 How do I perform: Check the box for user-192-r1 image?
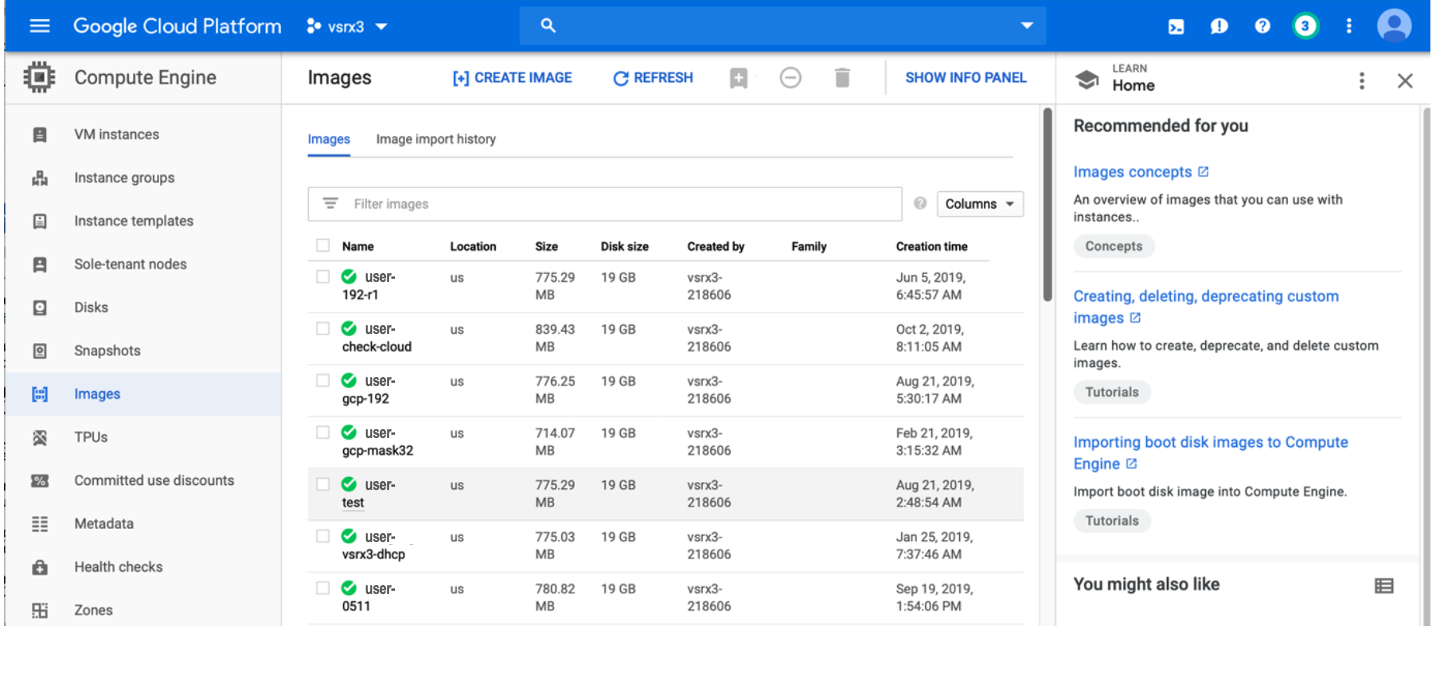[323, 277]
